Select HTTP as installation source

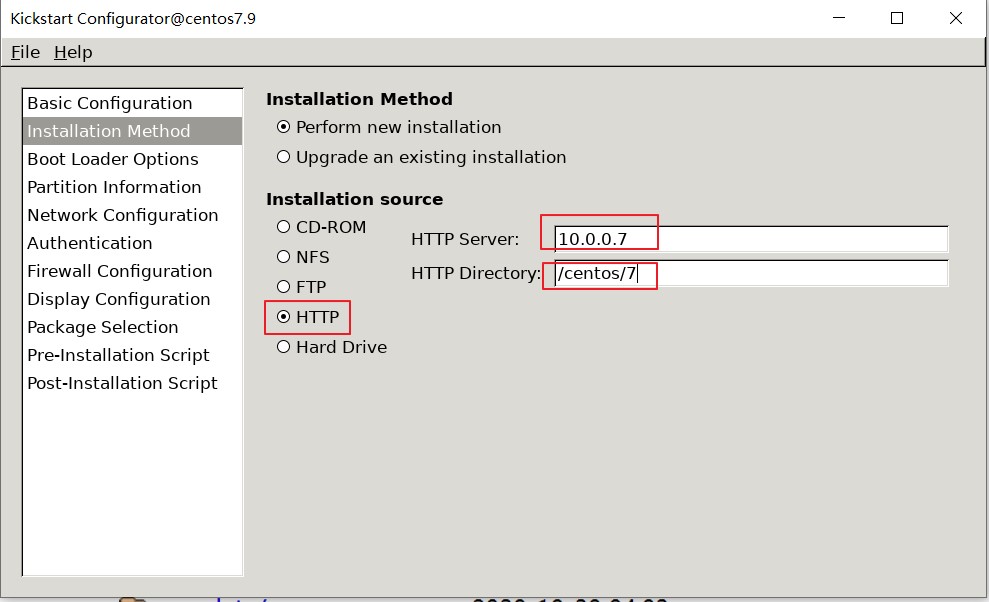pos(308,317)
